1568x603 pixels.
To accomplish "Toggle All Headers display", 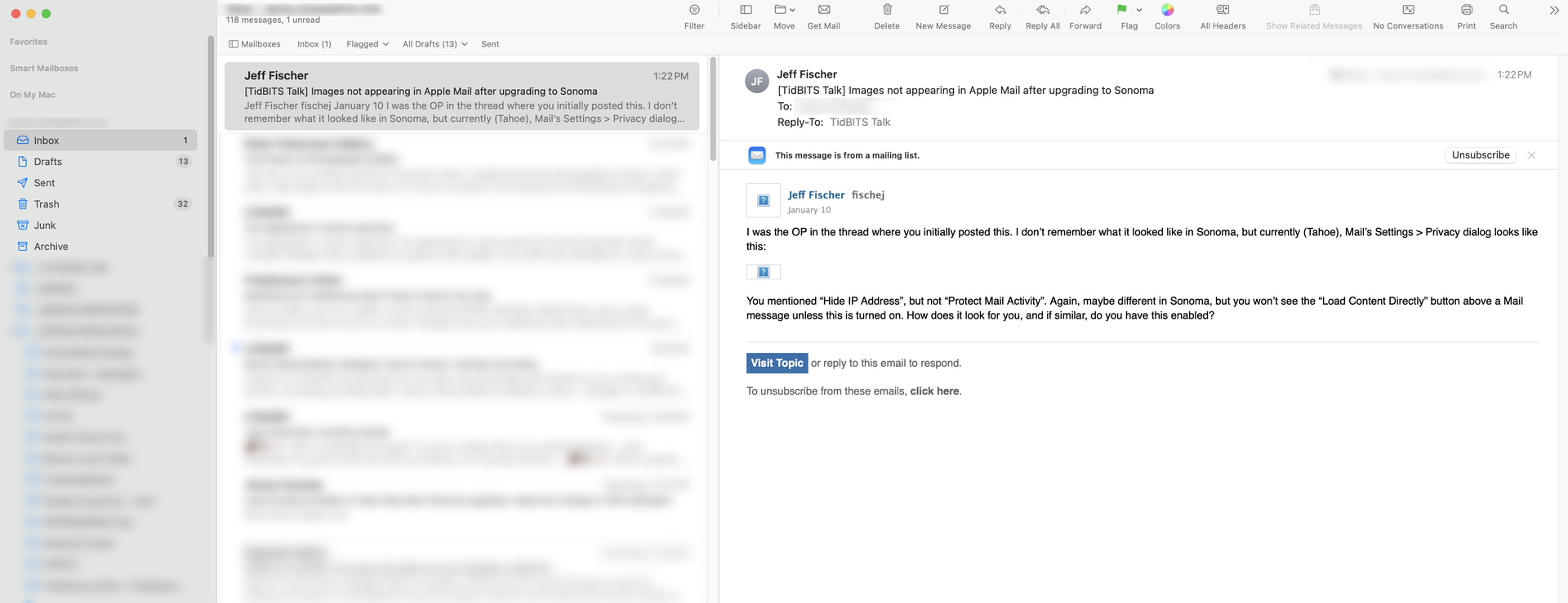I will (x=1223, y=11).
